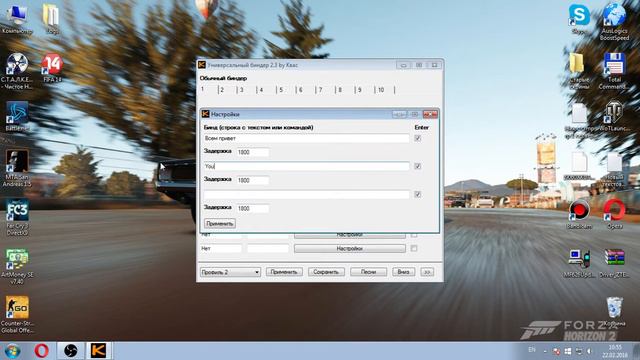640x360 pixels.
Task: Show hidden tray icons arrow
Action: point(545,351)
